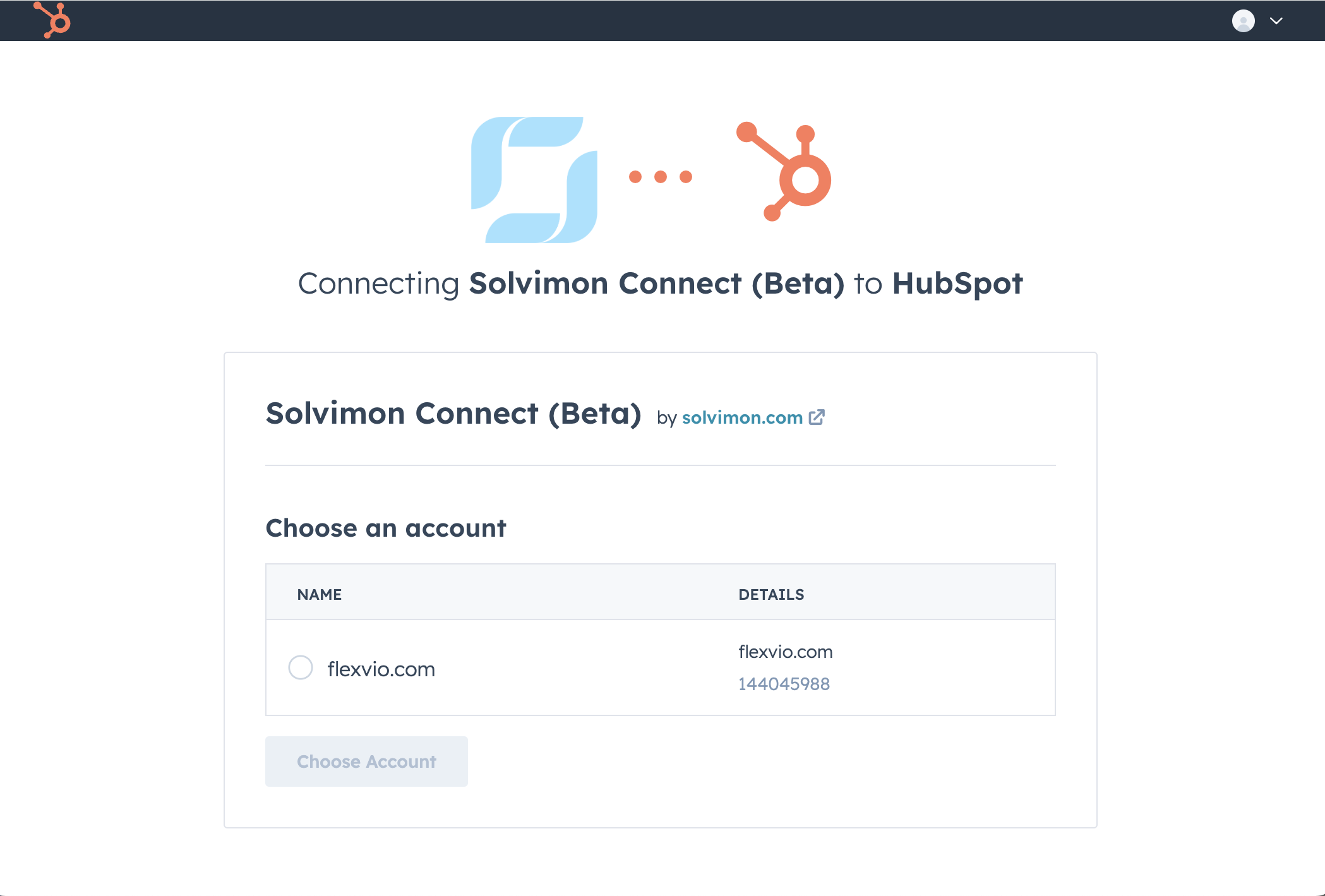Click the user avatar icon

(1243, 21)
